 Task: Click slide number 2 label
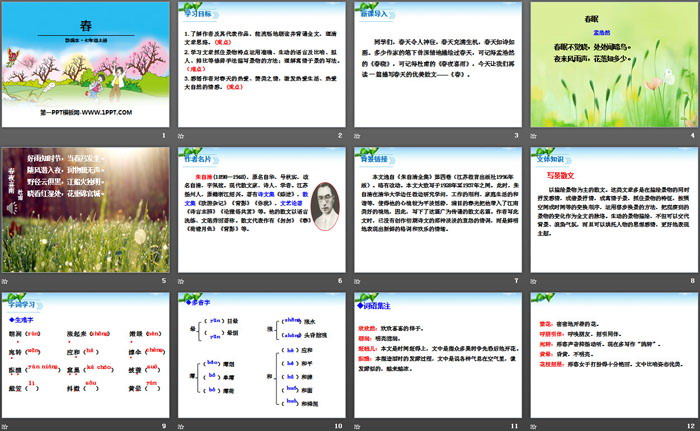[340, 135]
